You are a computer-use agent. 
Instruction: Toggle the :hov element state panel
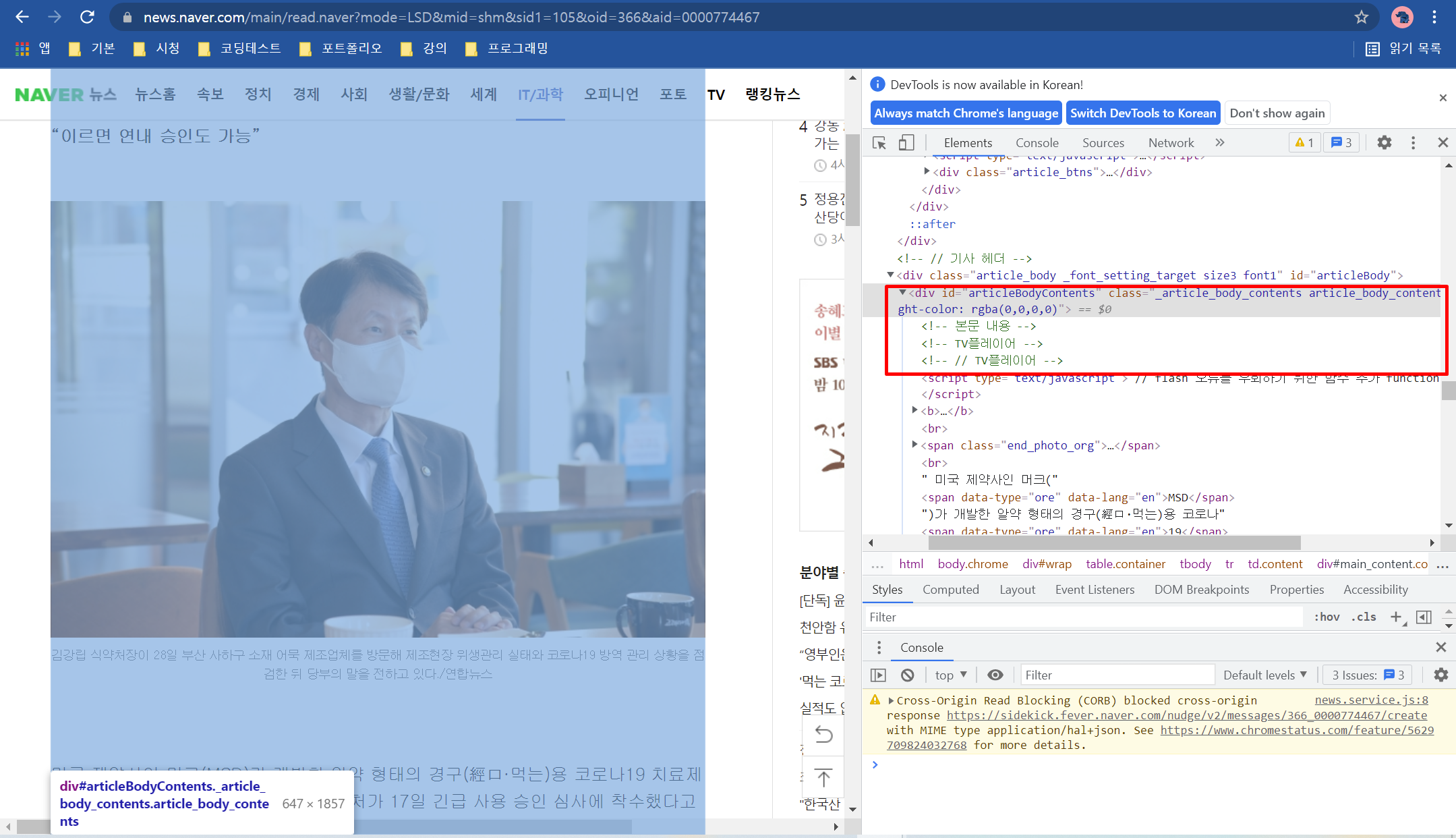point(1327,617)
